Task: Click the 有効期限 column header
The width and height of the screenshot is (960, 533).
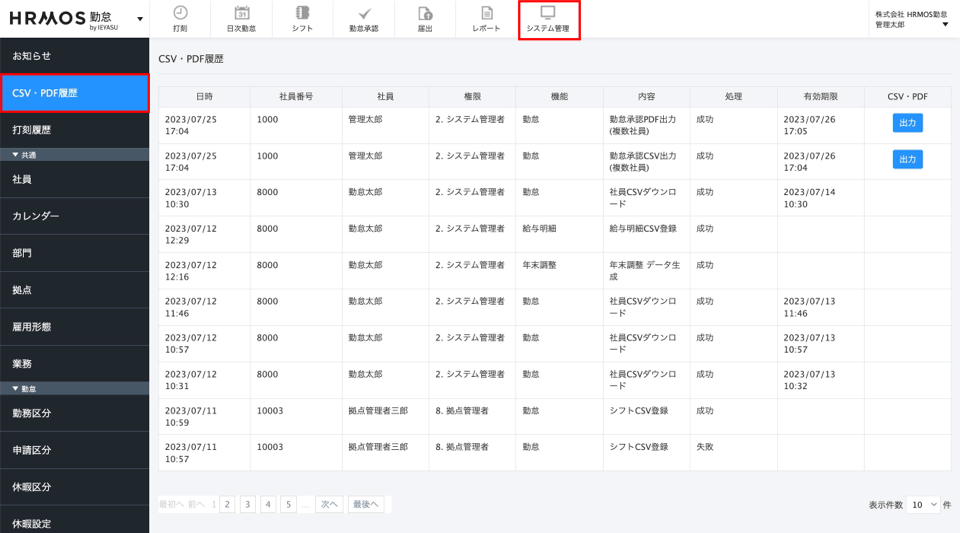Action: click(820, 97)
